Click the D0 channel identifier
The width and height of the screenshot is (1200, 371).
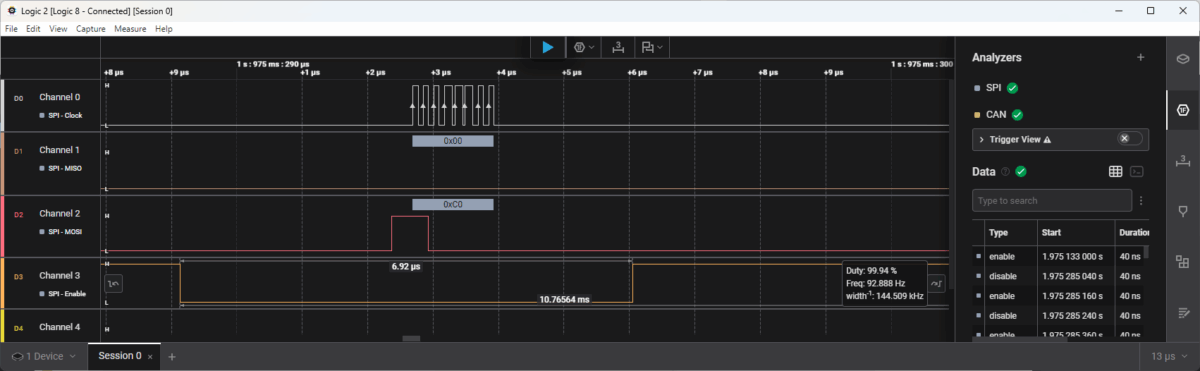coord(18,97)
